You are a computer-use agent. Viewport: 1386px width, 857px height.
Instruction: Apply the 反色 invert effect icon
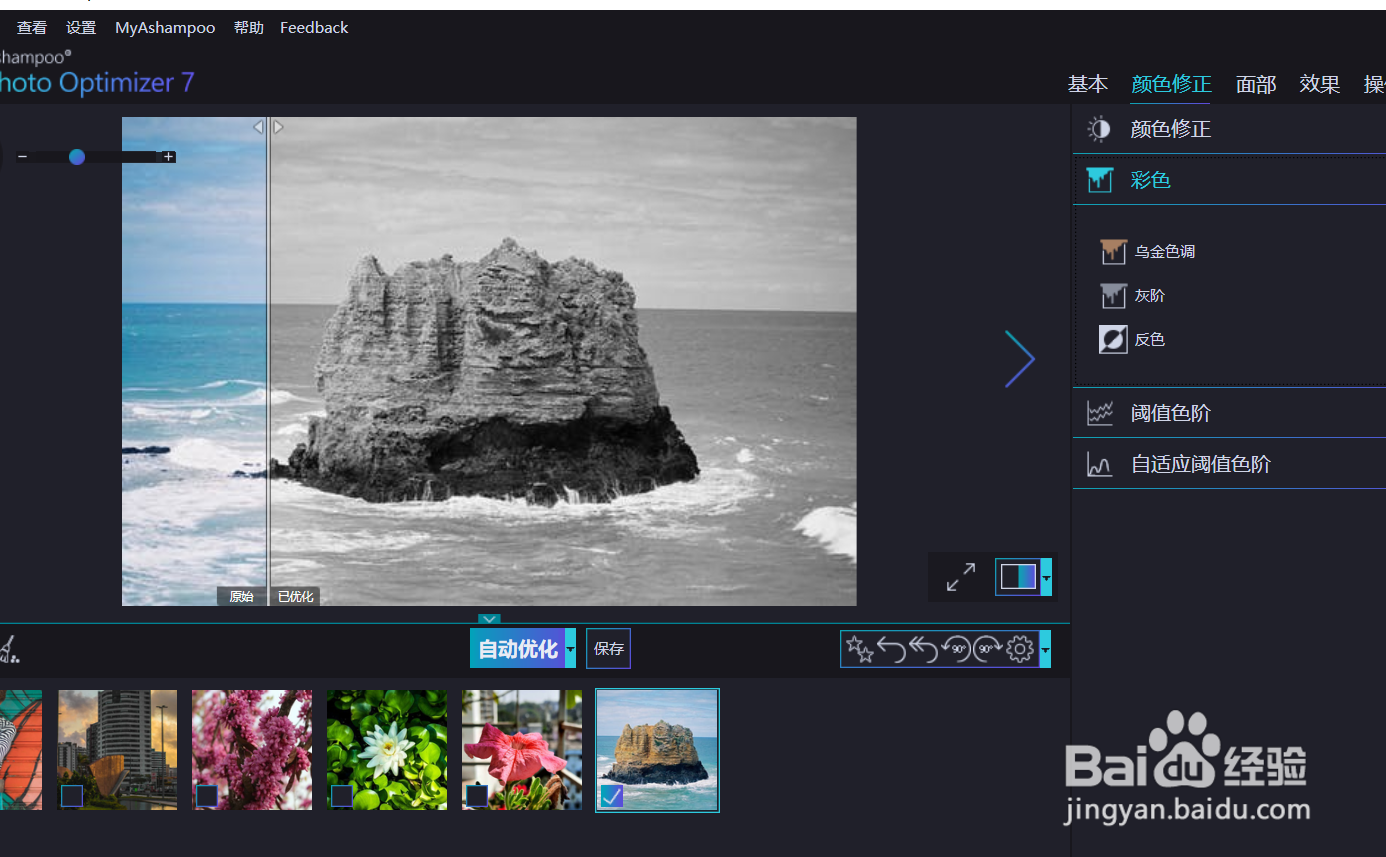coord(1113,340)
